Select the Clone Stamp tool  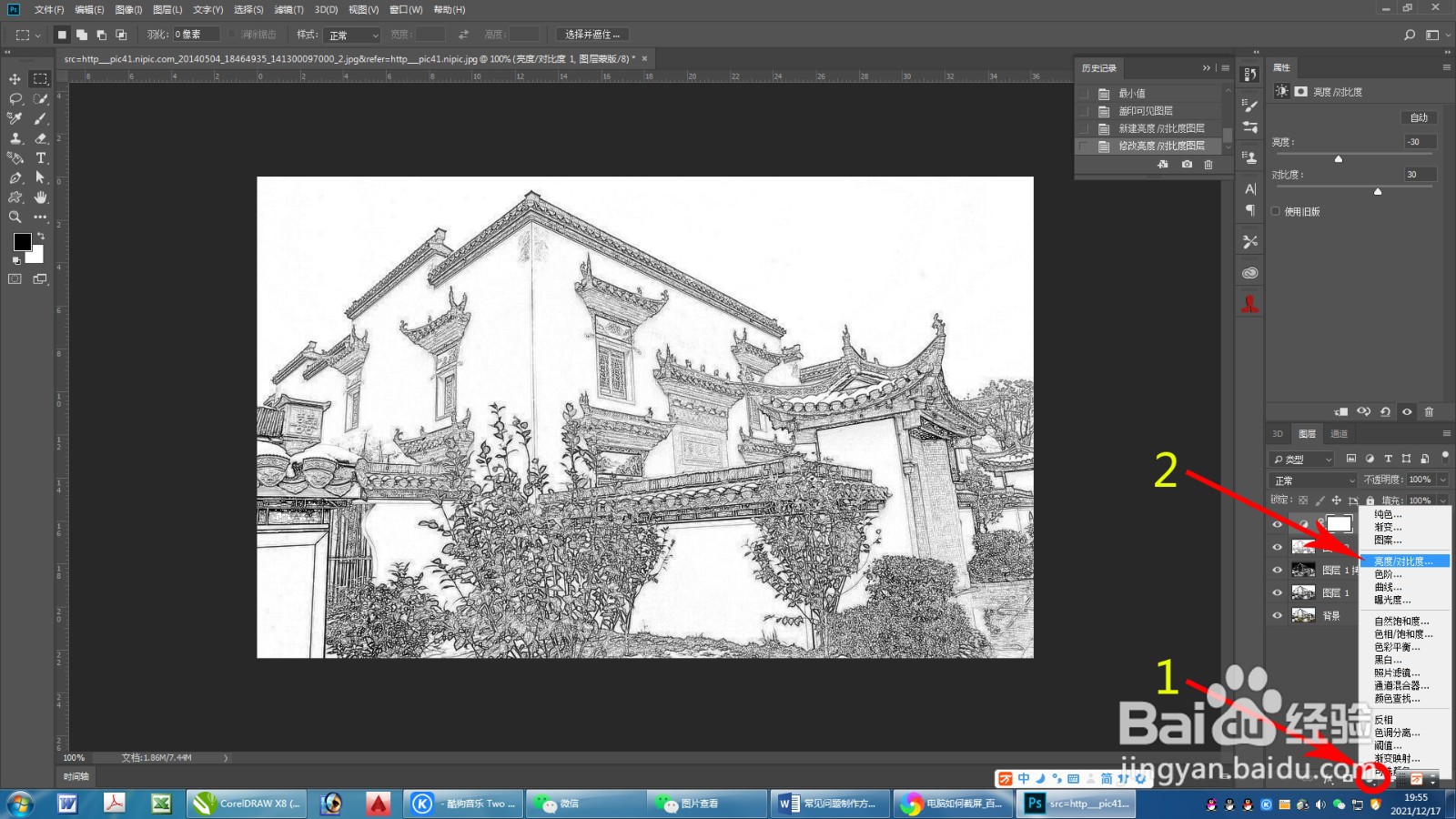[15, 138]
